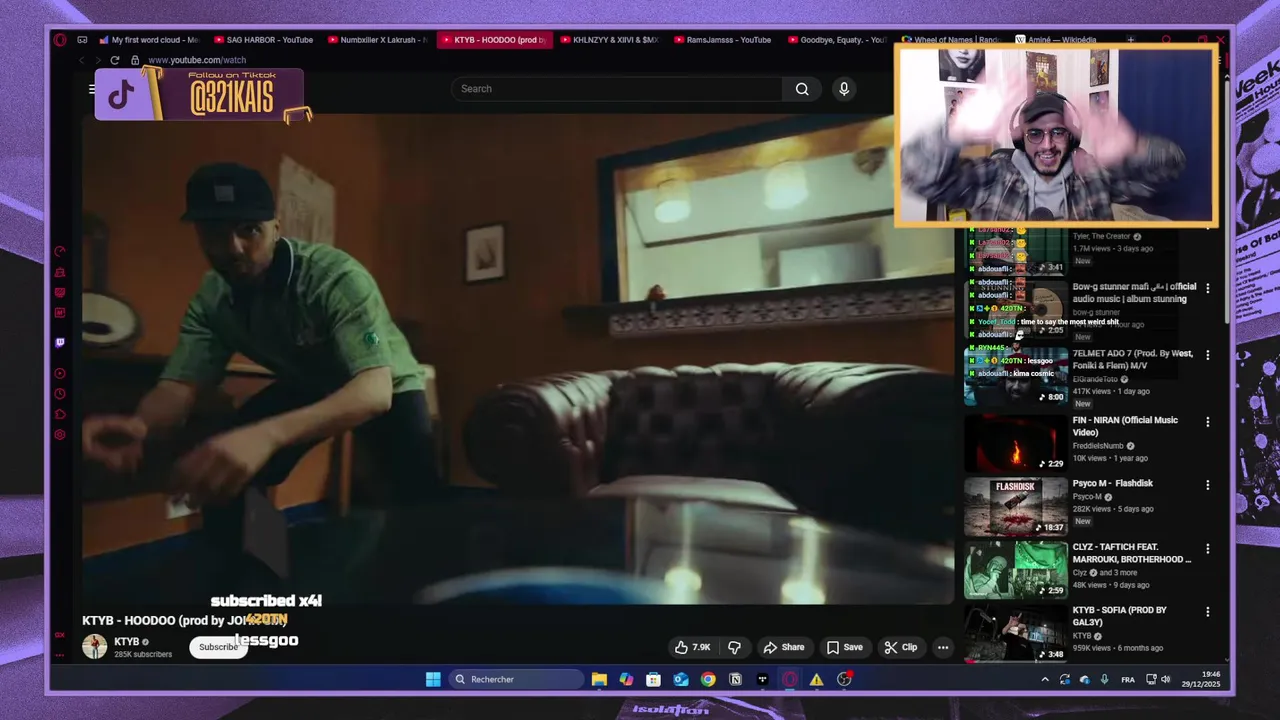Open Windows Start menu
This screenshot has width=1280, height=720.
pos(433,680)
